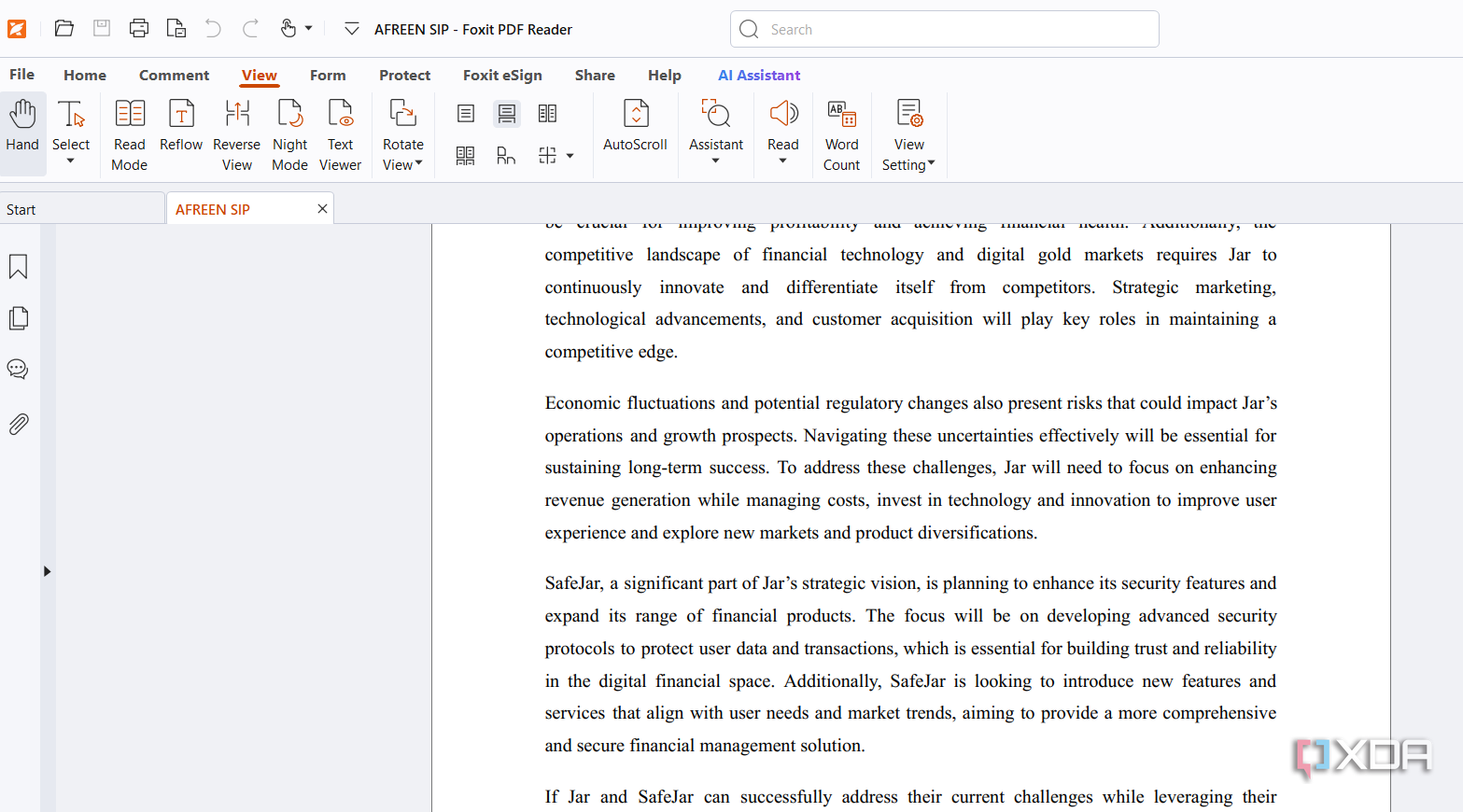Expand the Assistant dropdown arrow
The image size is (1463, 812).
coord(716,161)
